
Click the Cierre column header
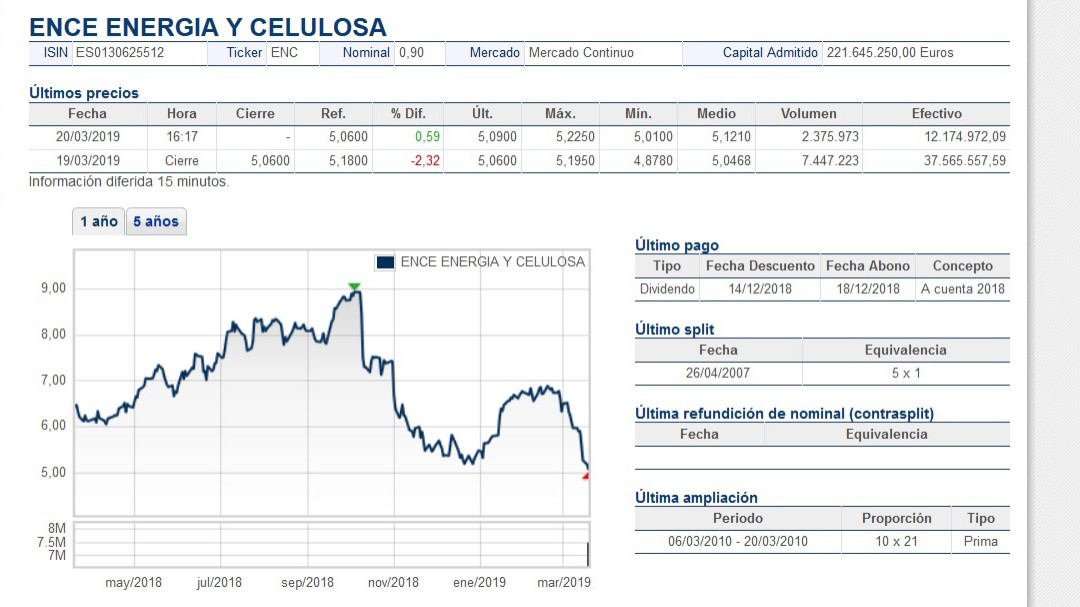point(255,114)
